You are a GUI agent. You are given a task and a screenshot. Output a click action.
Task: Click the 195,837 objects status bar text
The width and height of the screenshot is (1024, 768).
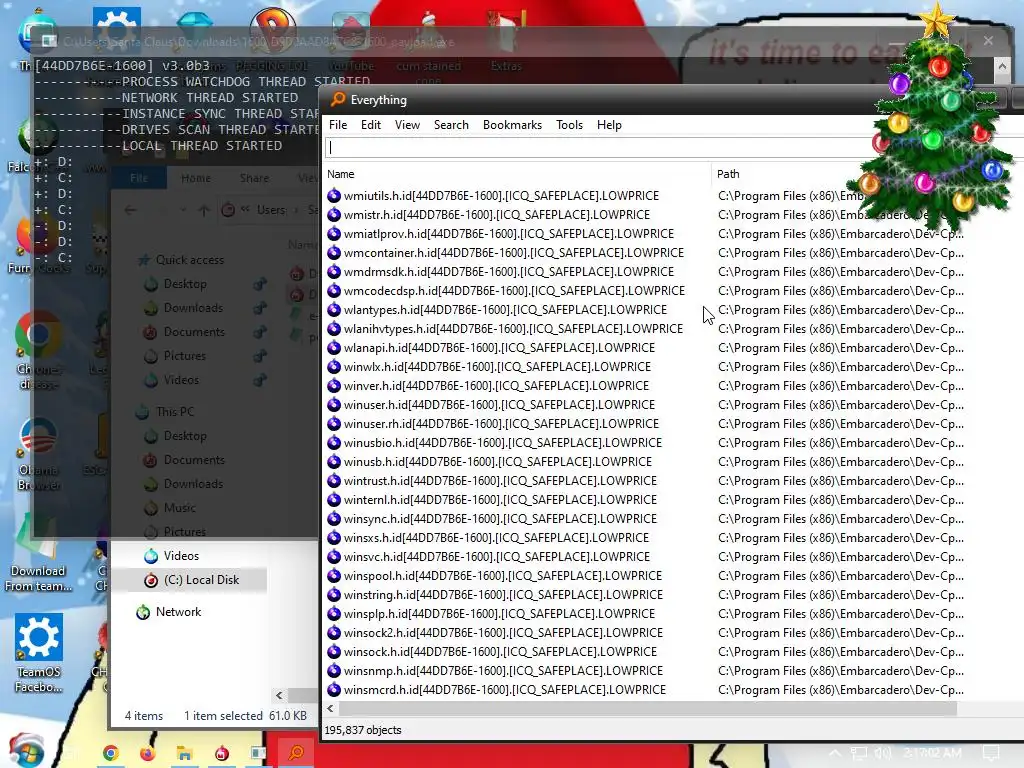tap(363, 729)
